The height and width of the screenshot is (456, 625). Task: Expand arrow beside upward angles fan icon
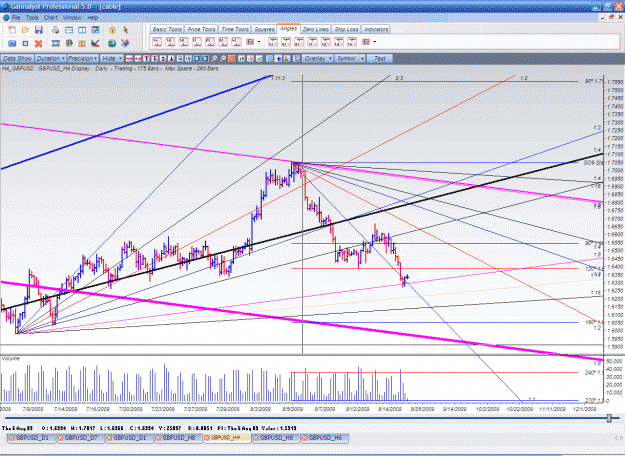click(x=259, y=42)
